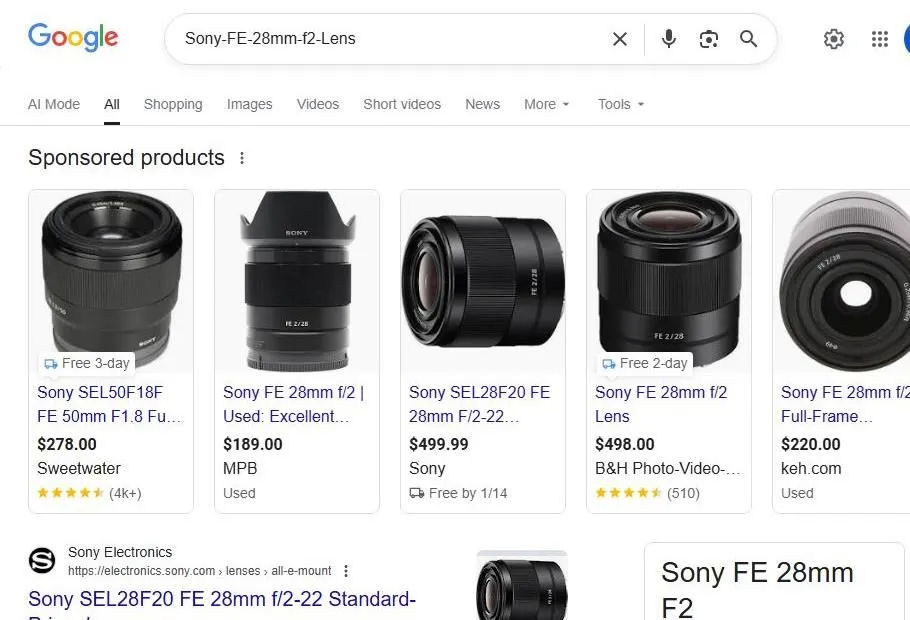Open the three-dot menu next to Sponsored products
Screen dimensions: 910x620
(x=242, y=158)
